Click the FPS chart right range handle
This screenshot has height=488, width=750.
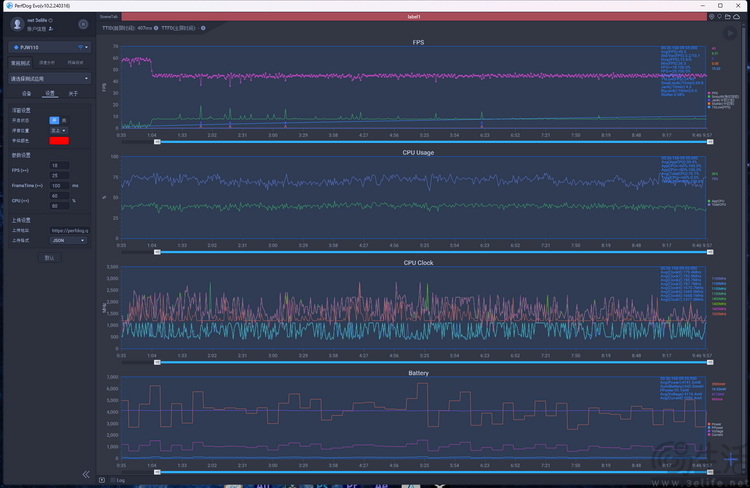(710, 142)
